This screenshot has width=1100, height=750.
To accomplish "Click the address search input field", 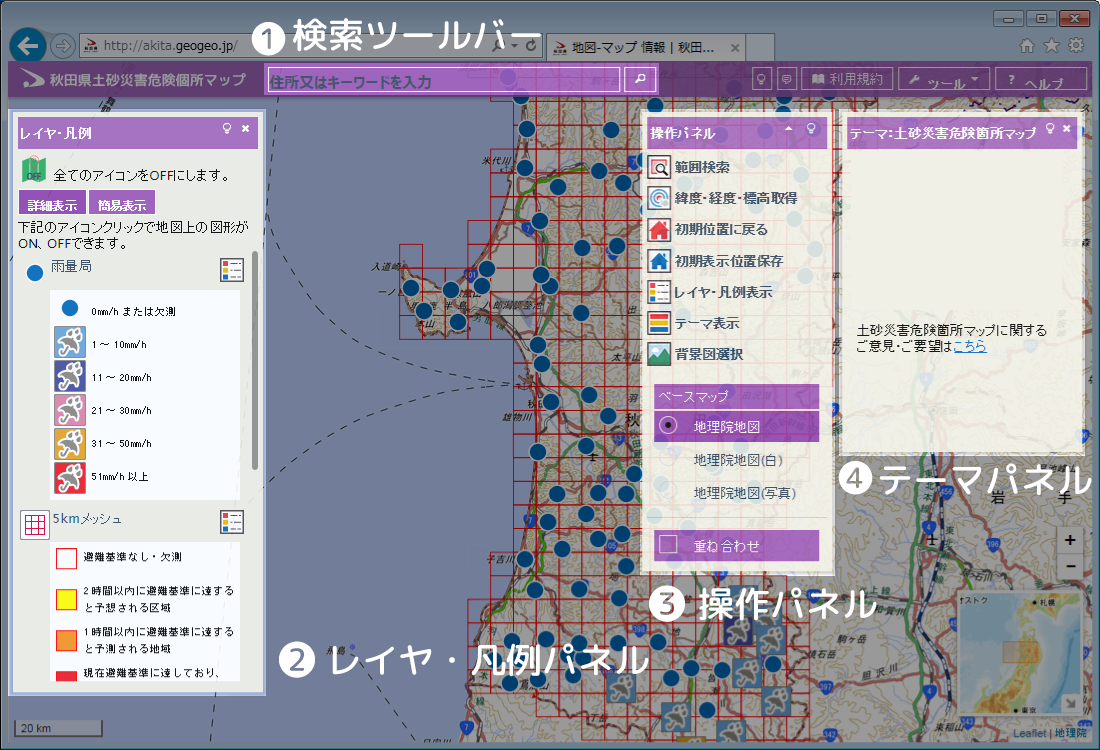I will [x=443, y=80].
